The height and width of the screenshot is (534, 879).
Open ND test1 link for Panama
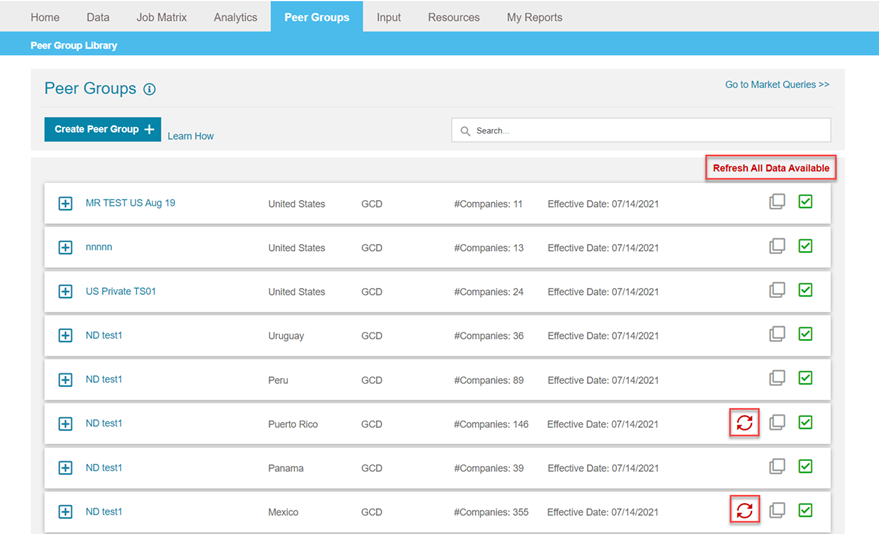pos(104,467)
